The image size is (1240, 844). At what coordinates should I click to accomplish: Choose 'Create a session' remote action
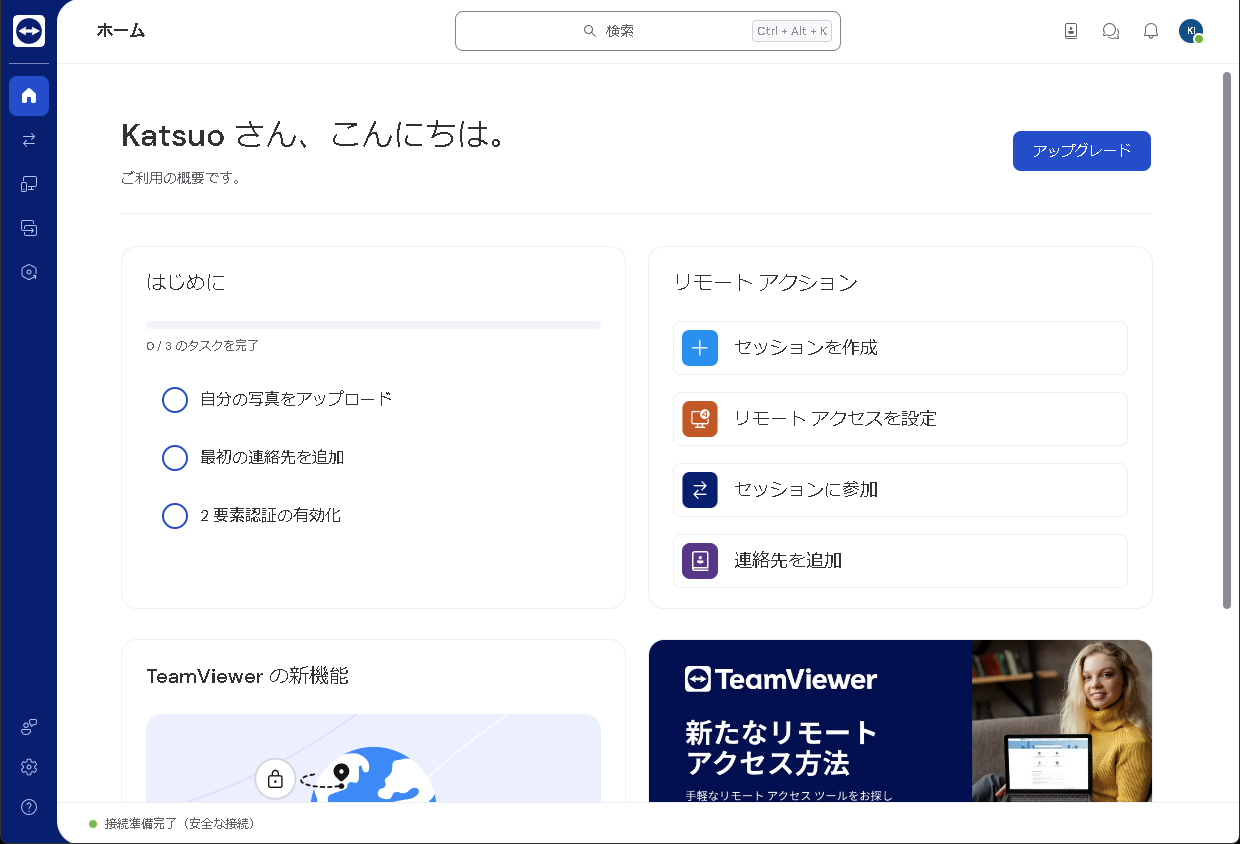[899, 347]
